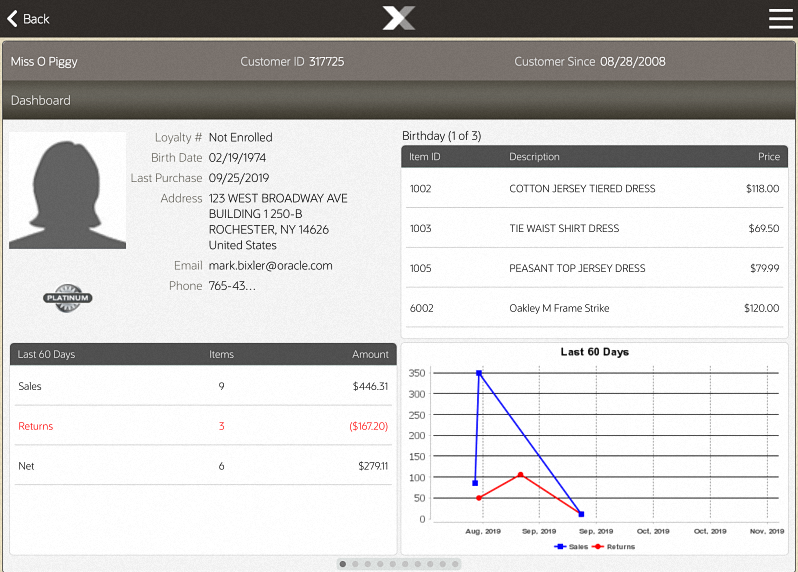Click Customer ID 317725
The width and height of the screenshot is (798, 572).
pos(292,62)
